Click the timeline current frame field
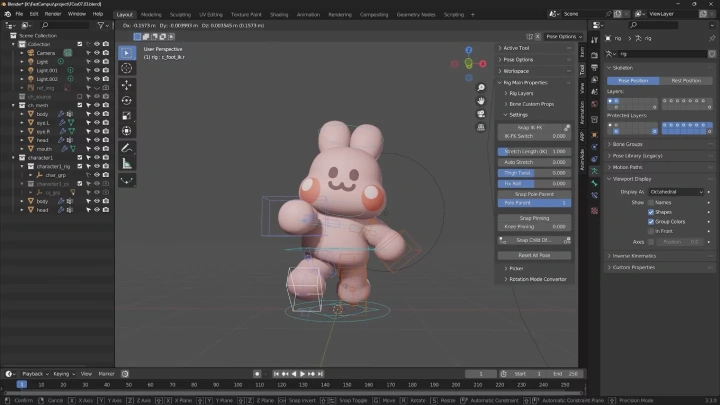720x405 pixels. [481, 374]
